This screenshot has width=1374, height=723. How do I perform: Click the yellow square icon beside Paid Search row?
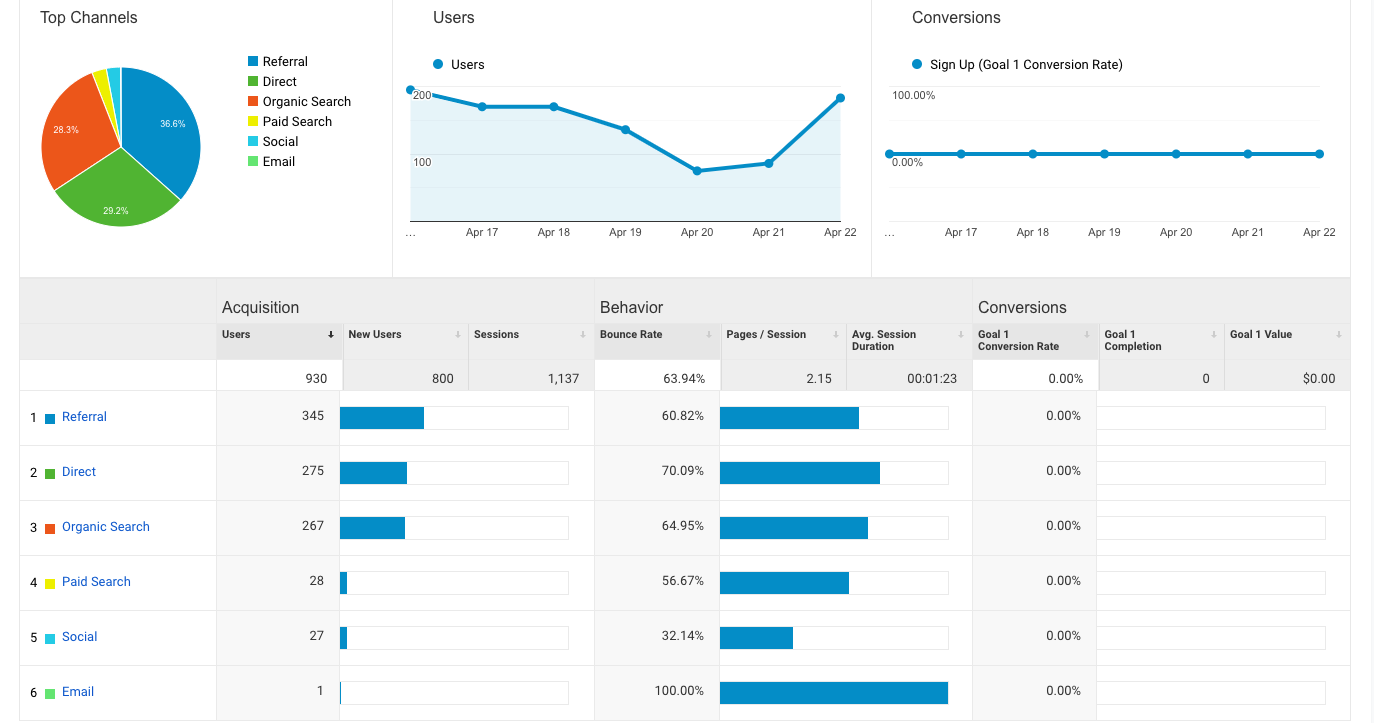pos(48,582)
